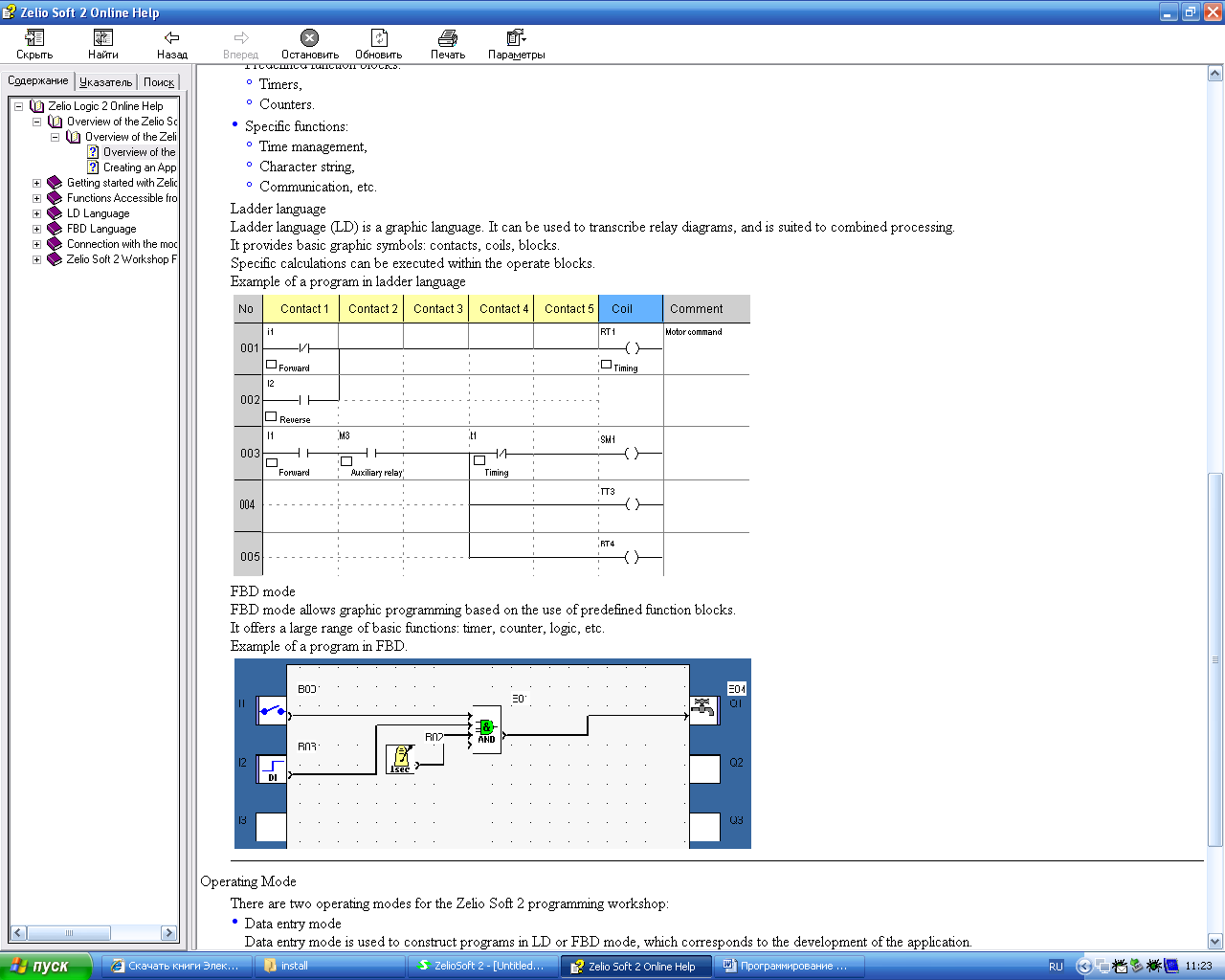1225x980 pixels.
Task: Expand the Getting started with Zelio node
Action: pyautogui.click(x=36, y=183)
